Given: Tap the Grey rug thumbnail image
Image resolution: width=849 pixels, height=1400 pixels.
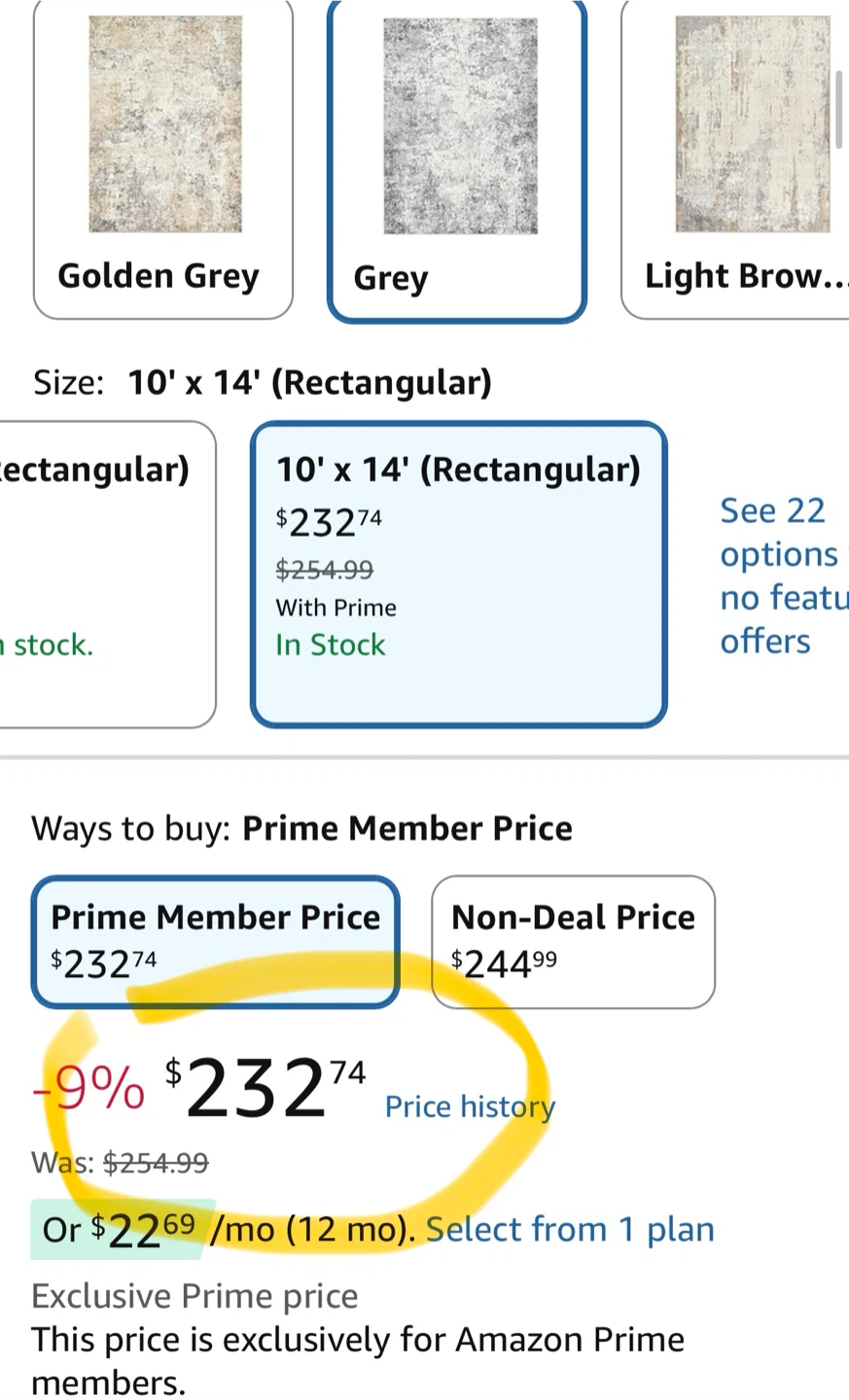Looking at the screenshot, I should [x=460, y=126].
